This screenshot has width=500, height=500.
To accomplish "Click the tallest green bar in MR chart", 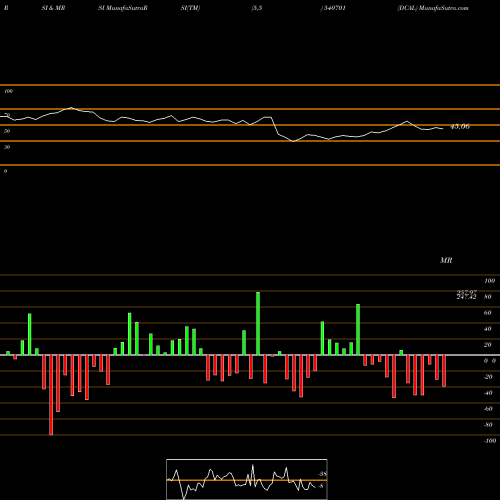I will (x=258, y=323).
